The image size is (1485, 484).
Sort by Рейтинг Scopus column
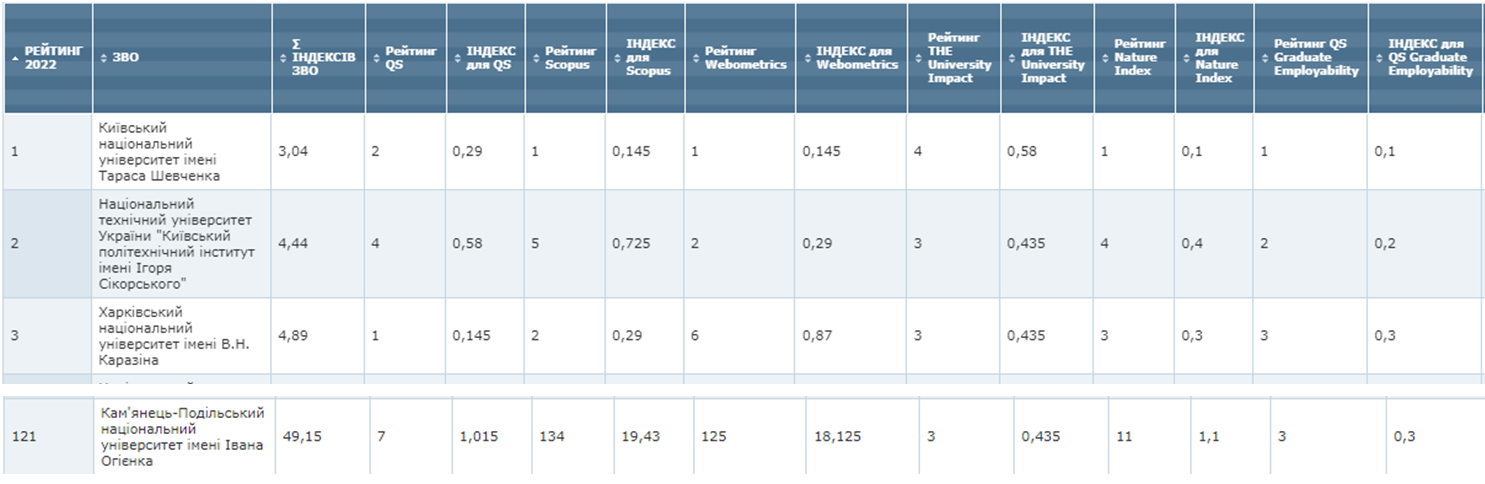tap(568, 58)
